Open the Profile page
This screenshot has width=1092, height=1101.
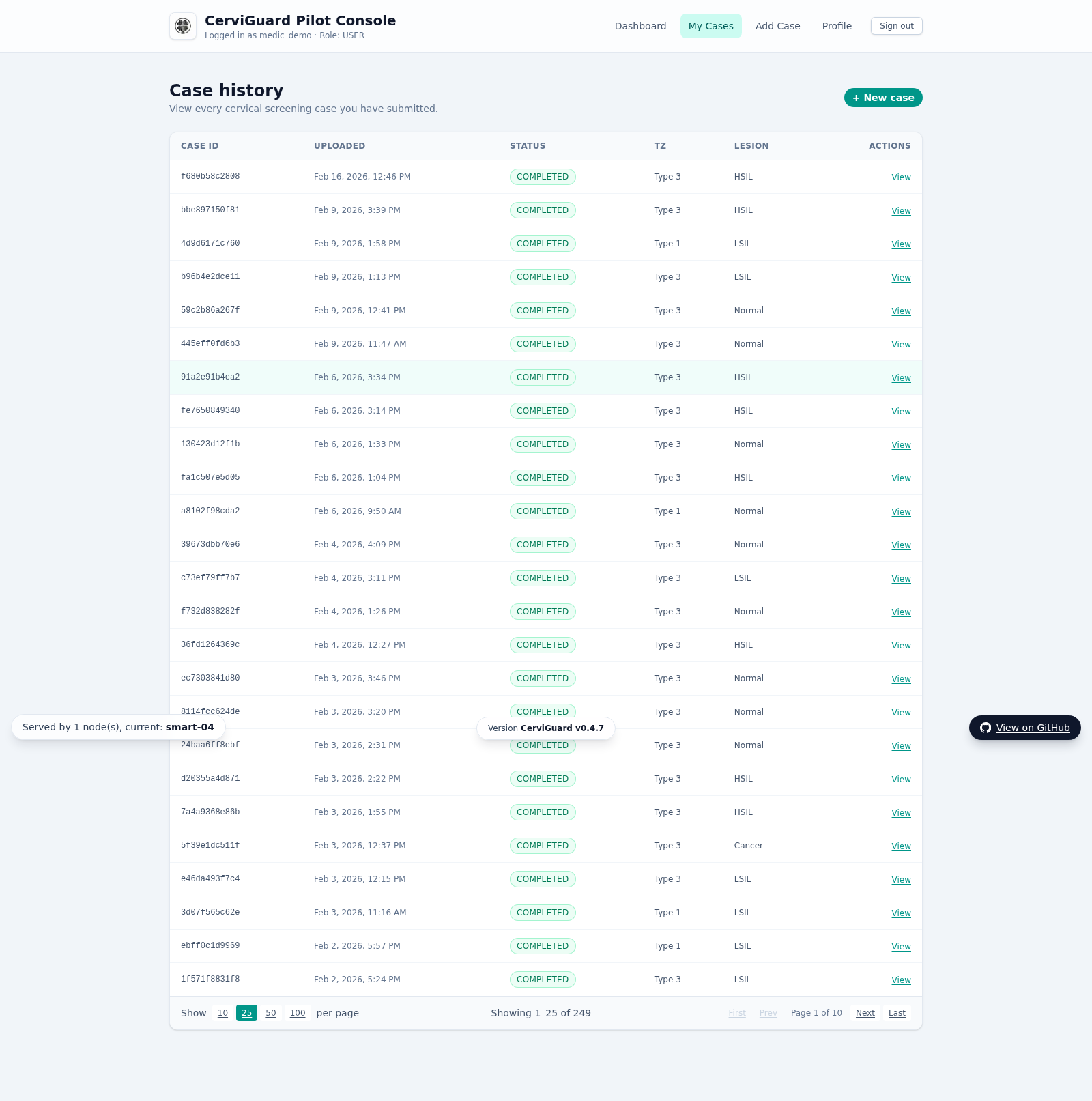pos(836,26)
